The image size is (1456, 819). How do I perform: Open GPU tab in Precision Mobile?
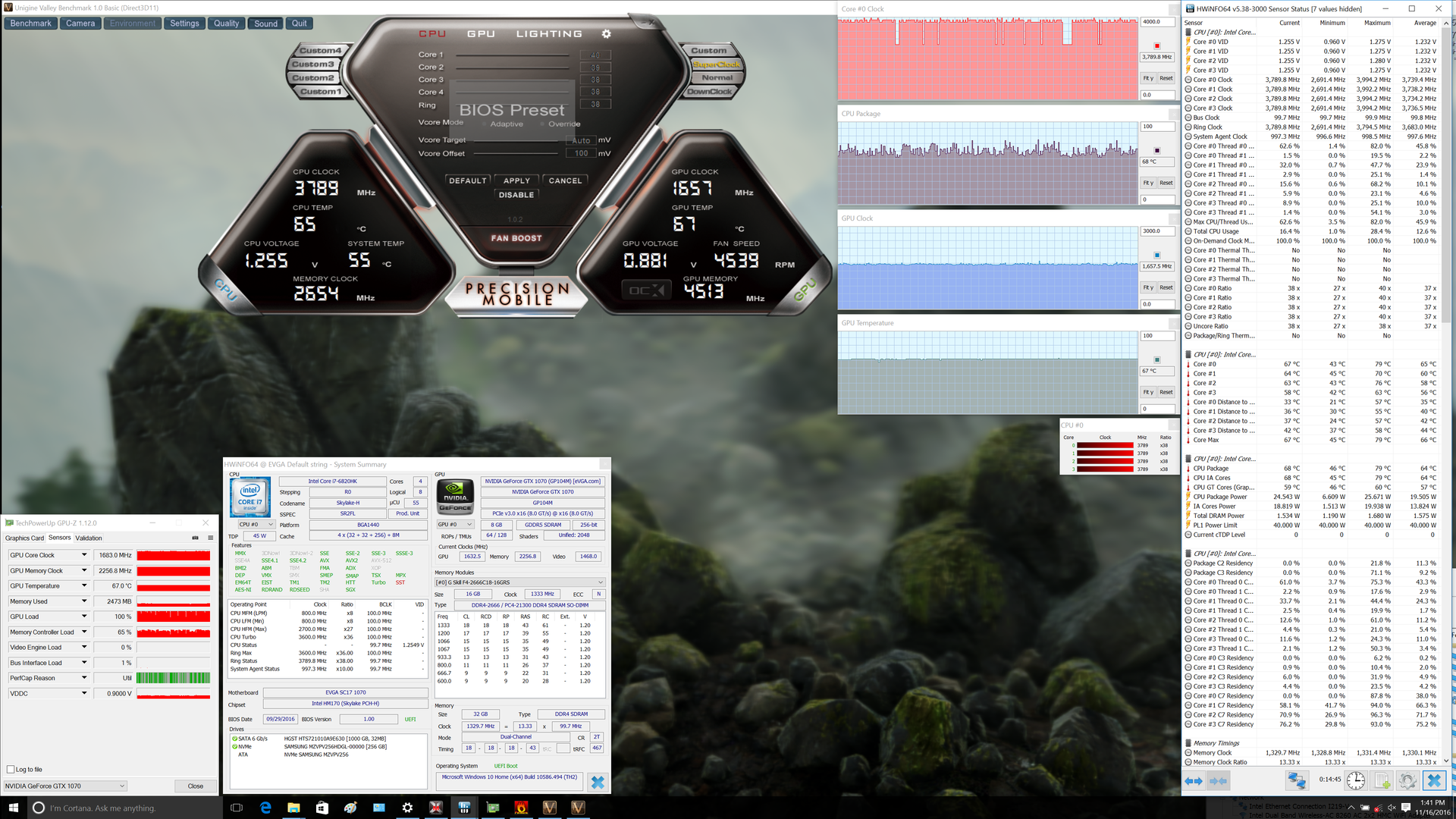pyautogui.click(x=481, y=34)
